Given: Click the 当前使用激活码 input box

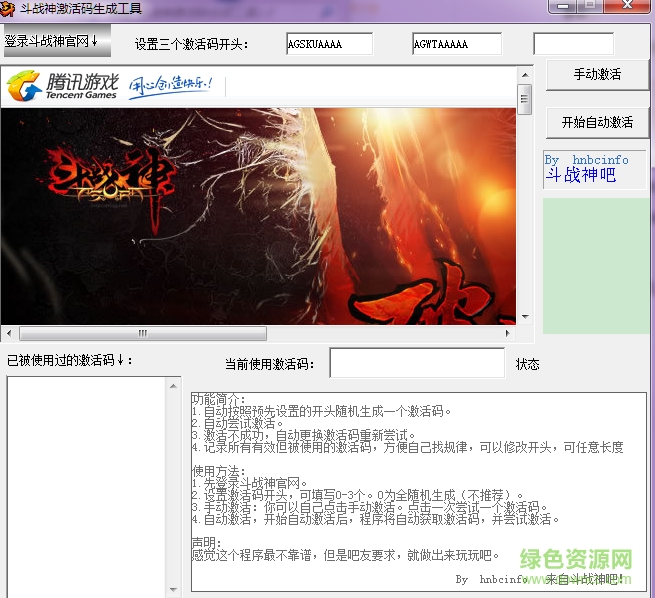Looking at the screenshot, I should [417, 363].
